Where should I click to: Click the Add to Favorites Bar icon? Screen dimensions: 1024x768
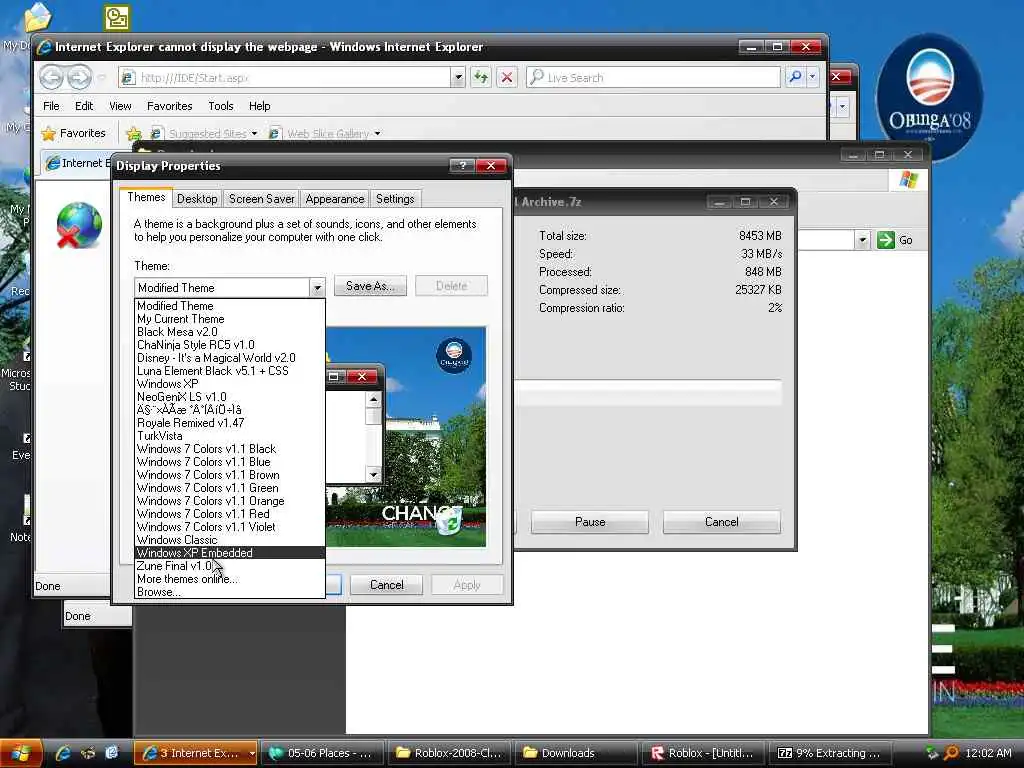[x=134, y=134]
